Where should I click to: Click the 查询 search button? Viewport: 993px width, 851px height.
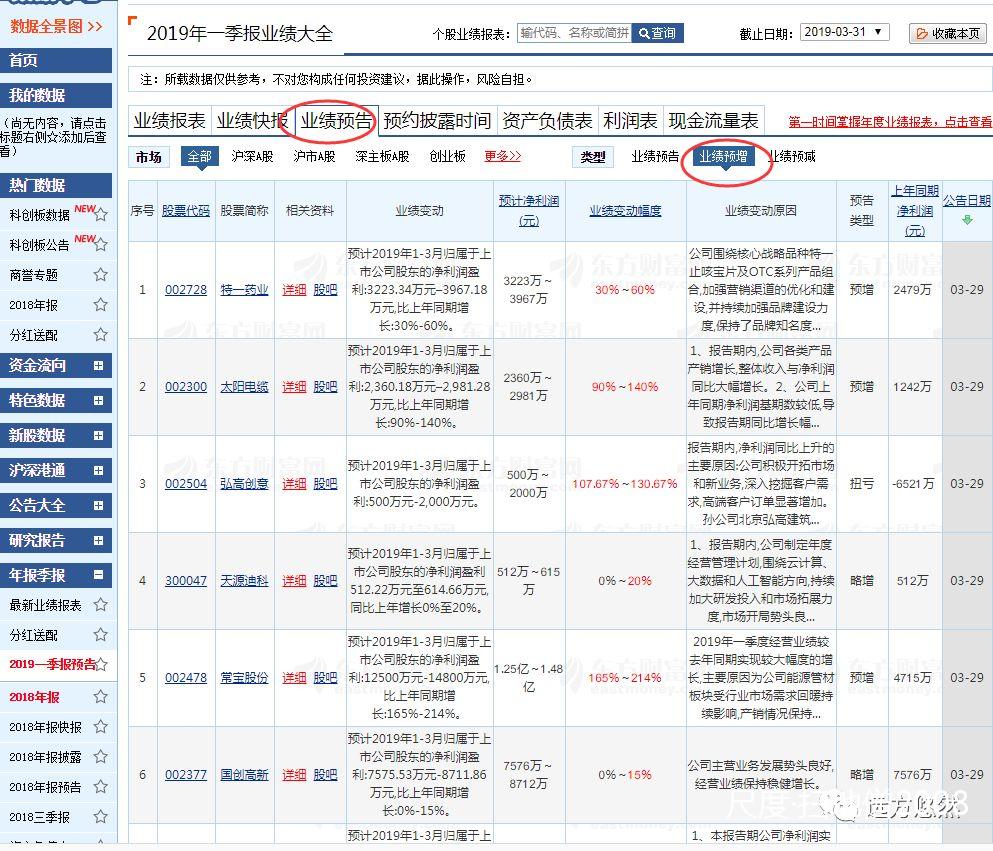click(657, 33)
